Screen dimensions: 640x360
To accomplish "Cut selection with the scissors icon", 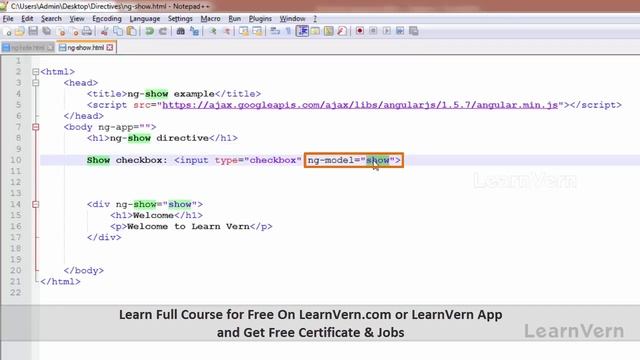I will pos(104,31).
